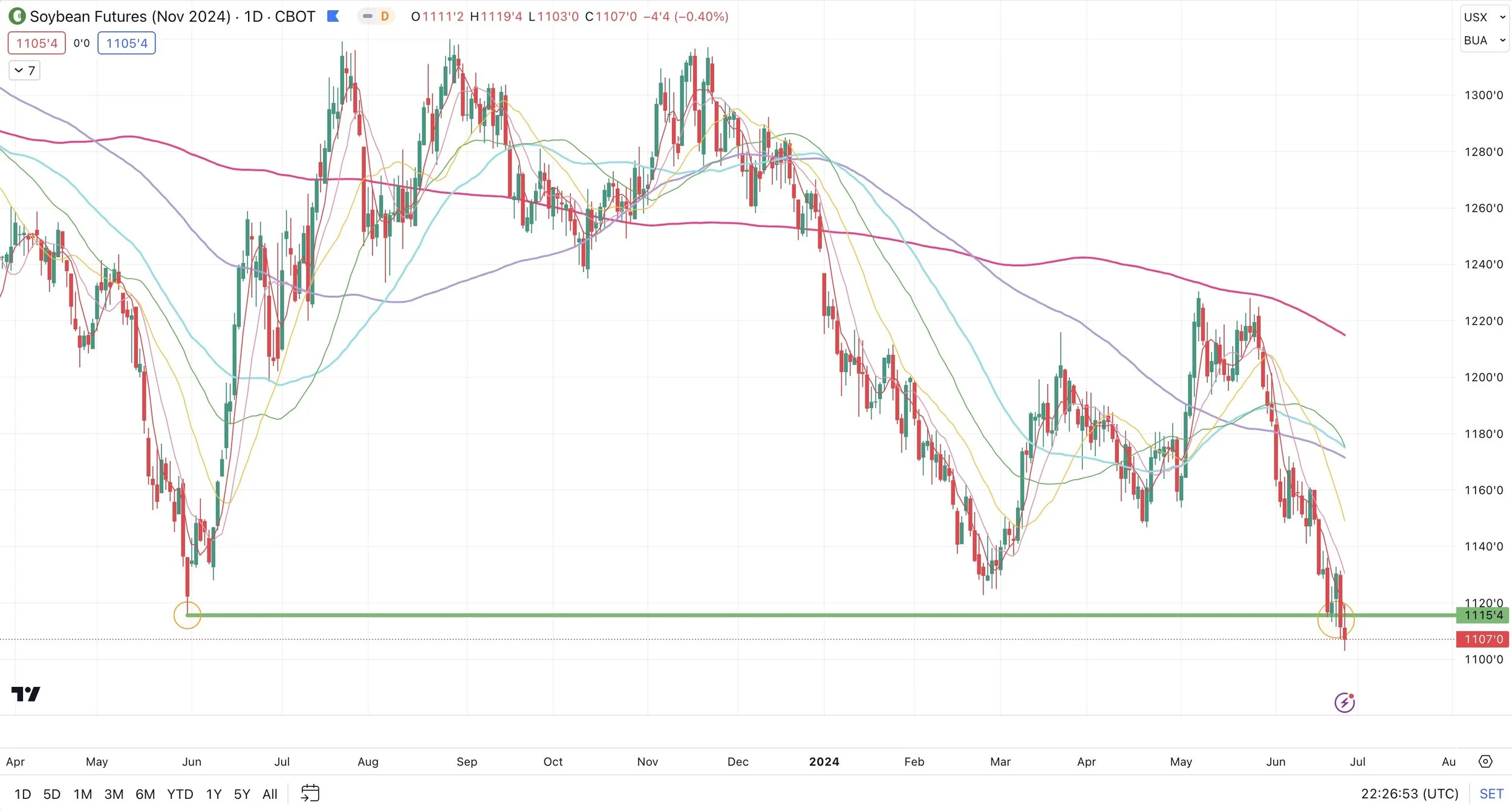Switch to the 5Y time range
1512x811 pixels.
coord(242,794)
